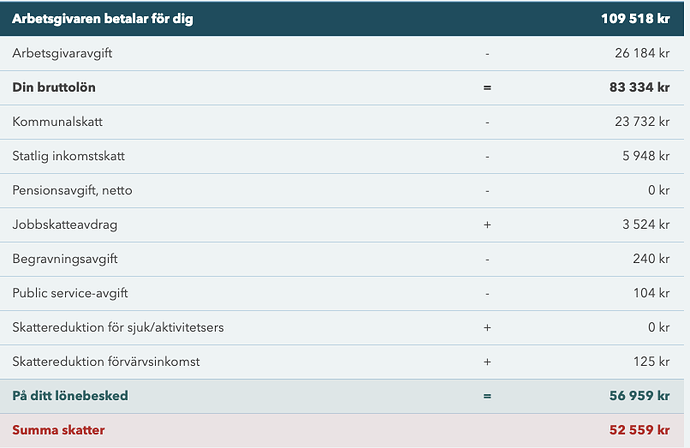This screenshot has height=448, width=690.
Task: Select the 26 184 kr amount
Action: pyautogui.click(x=642, y=53)
